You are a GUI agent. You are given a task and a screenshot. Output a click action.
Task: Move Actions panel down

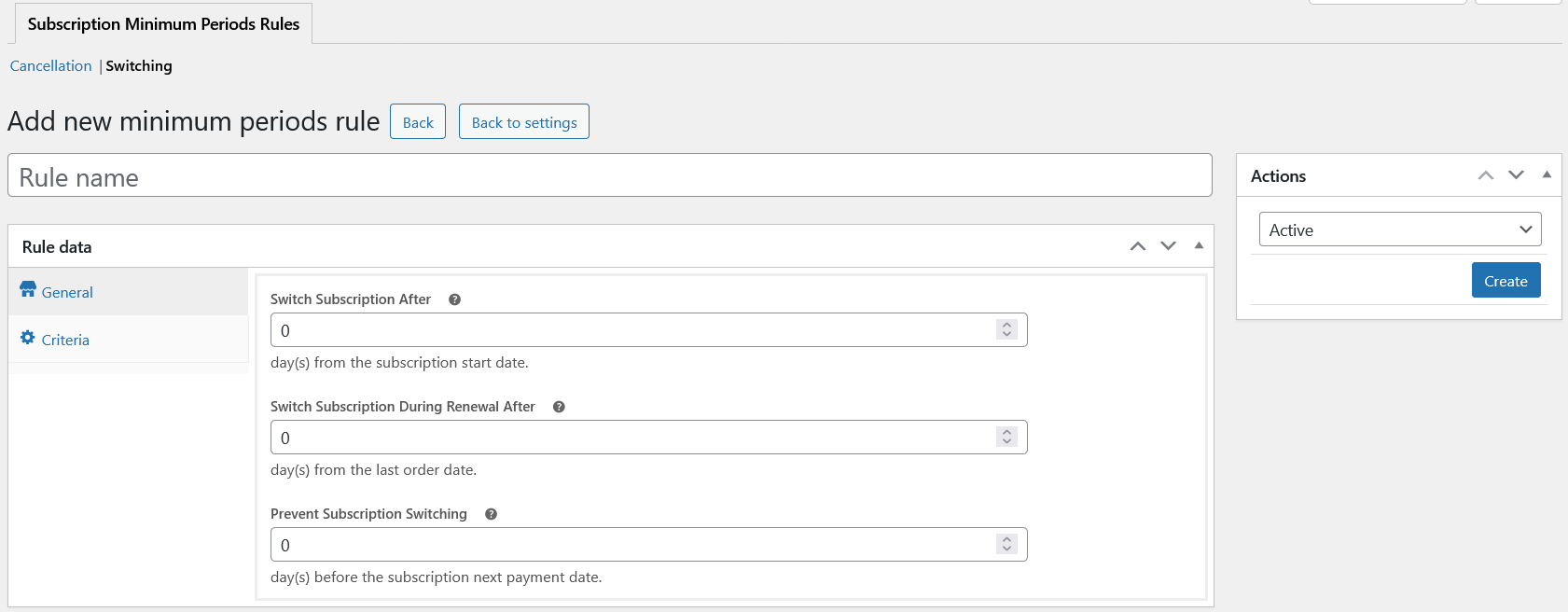pyautogui.click(x=1516, y=175)
